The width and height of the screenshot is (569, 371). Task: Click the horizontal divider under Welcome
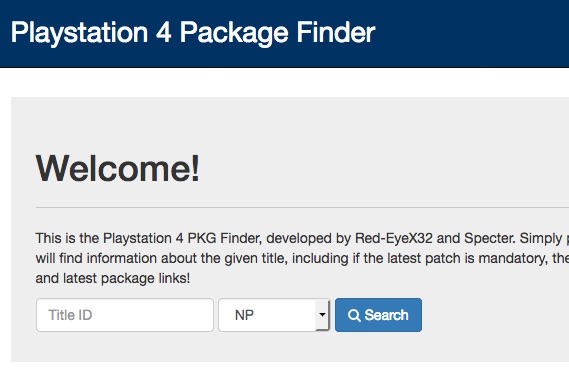[302, 208]
